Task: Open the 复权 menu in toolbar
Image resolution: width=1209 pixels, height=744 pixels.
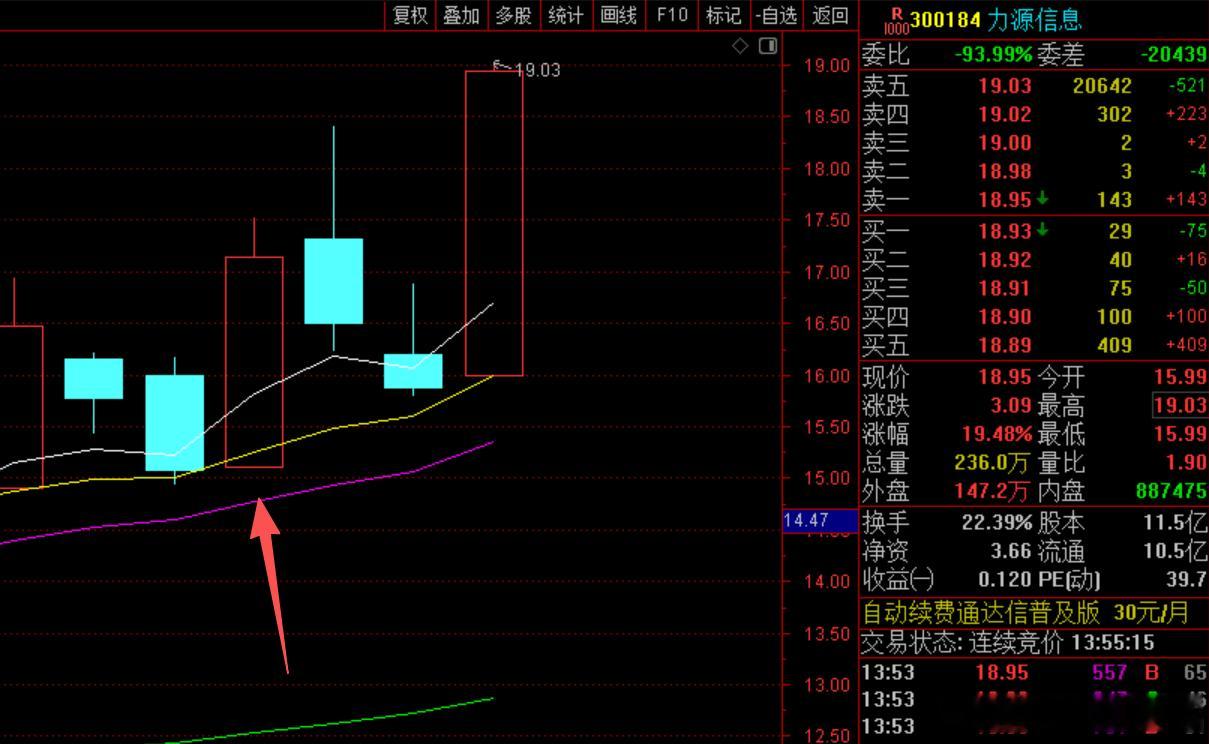Action: click(x=410, y=15)
